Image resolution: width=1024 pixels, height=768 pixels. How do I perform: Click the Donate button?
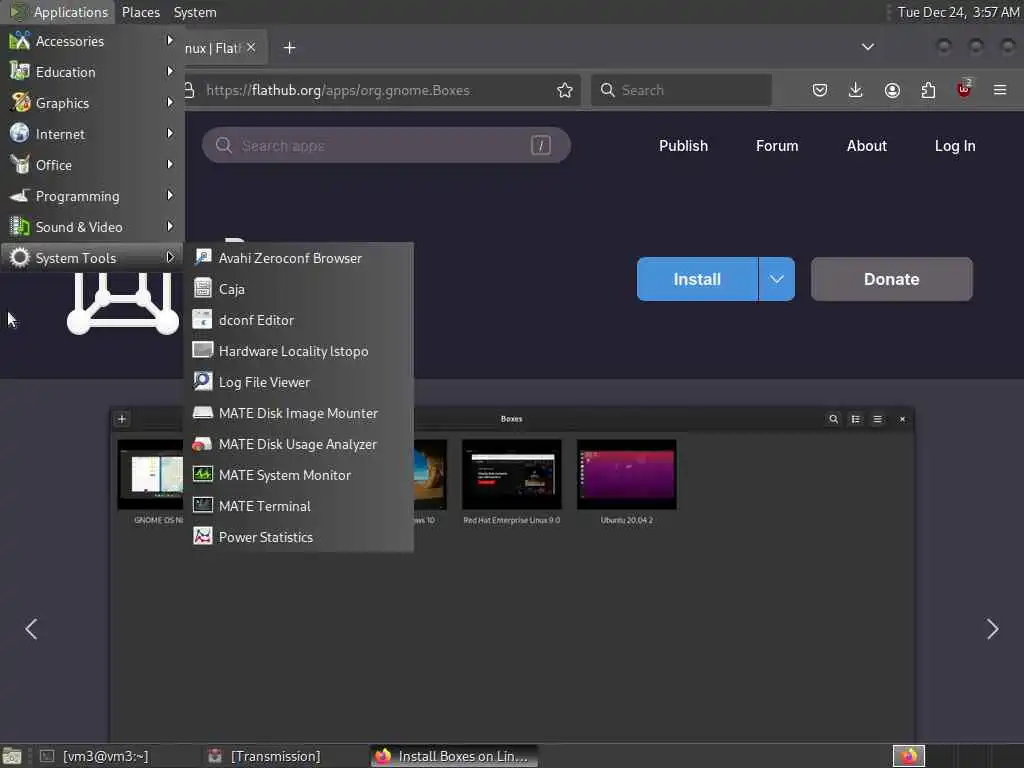click(891, 279)
